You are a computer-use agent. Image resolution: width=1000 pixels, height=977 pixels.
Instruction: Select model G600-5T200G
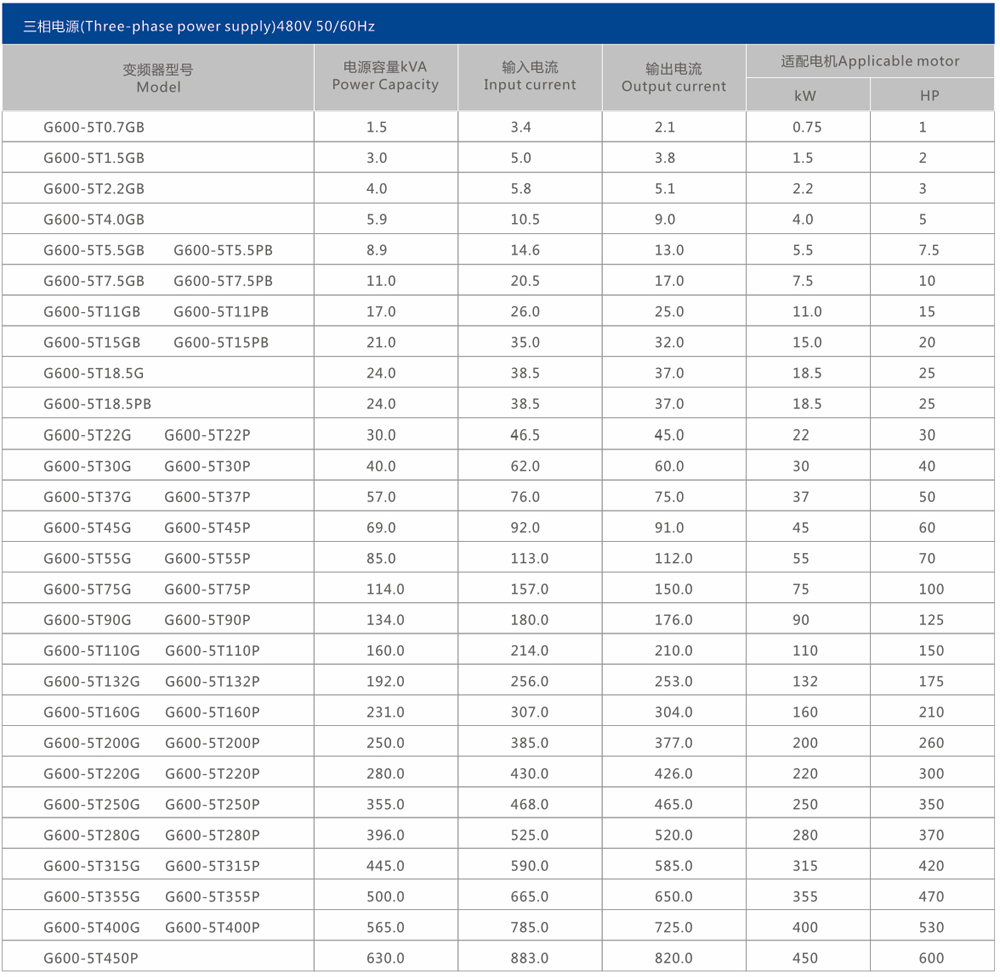(91, 743)
